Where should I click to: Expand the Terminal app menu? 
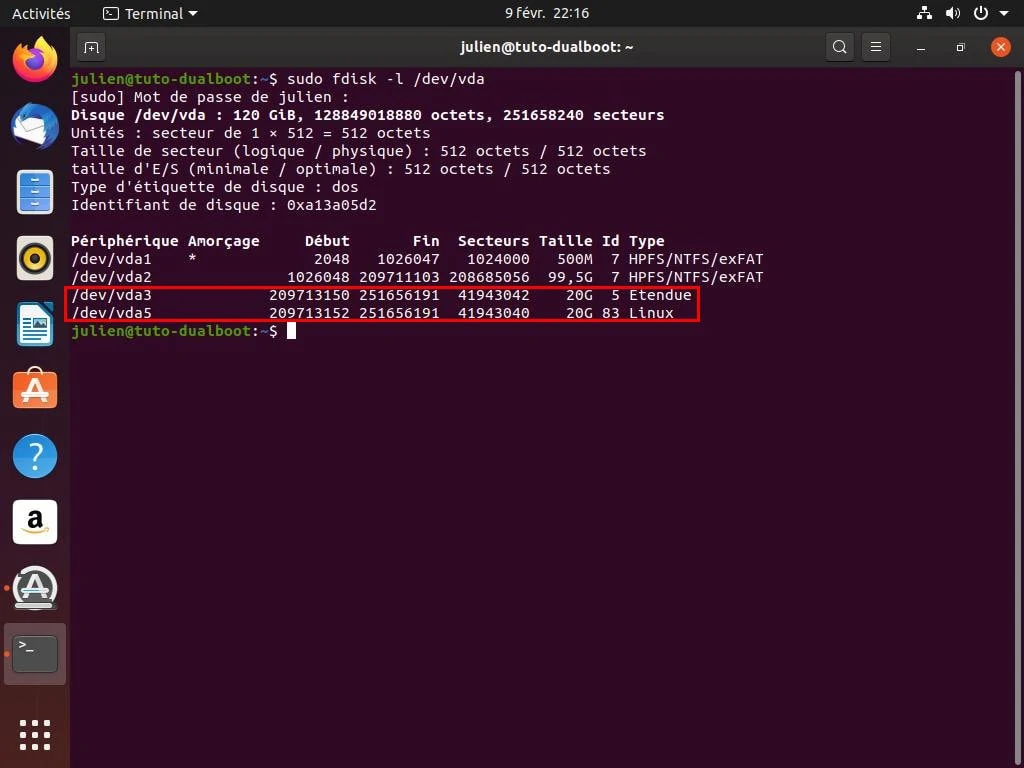point(150,14)
